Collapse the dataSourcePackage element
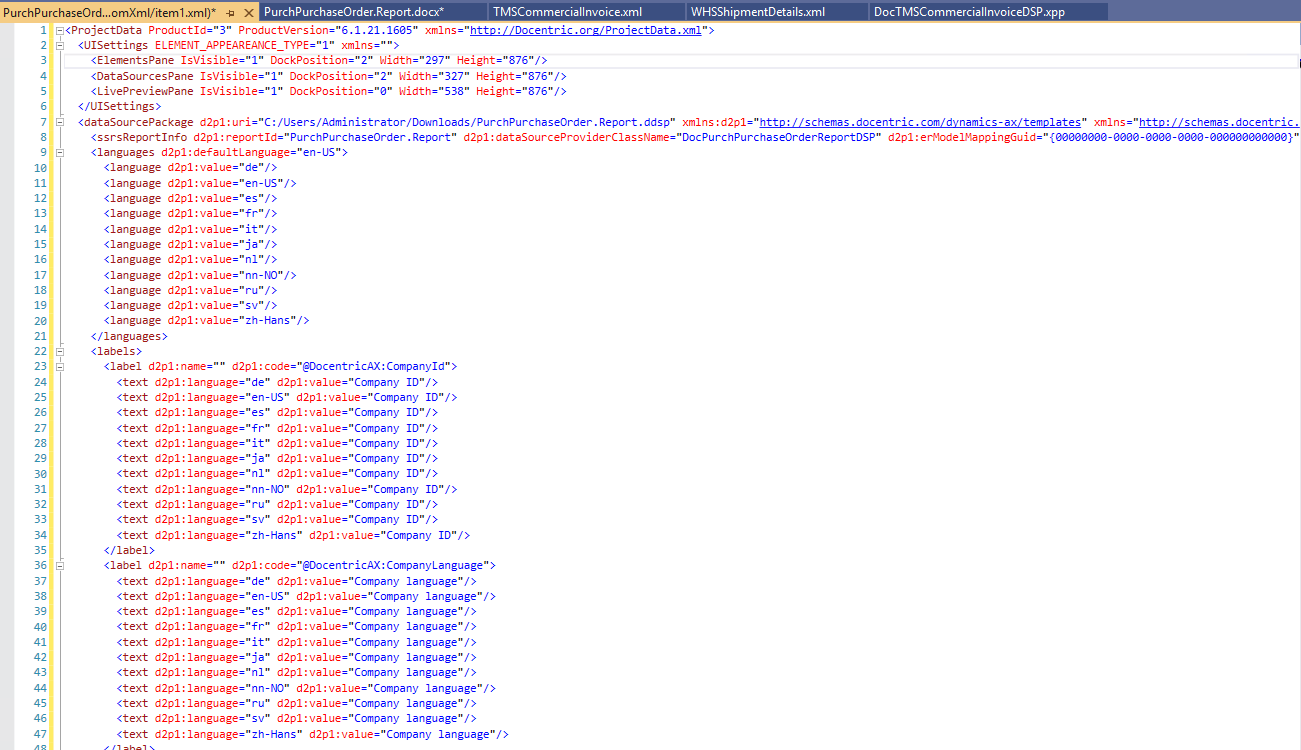The width and height of the screenshot is (1301, 750). point(60,122)
